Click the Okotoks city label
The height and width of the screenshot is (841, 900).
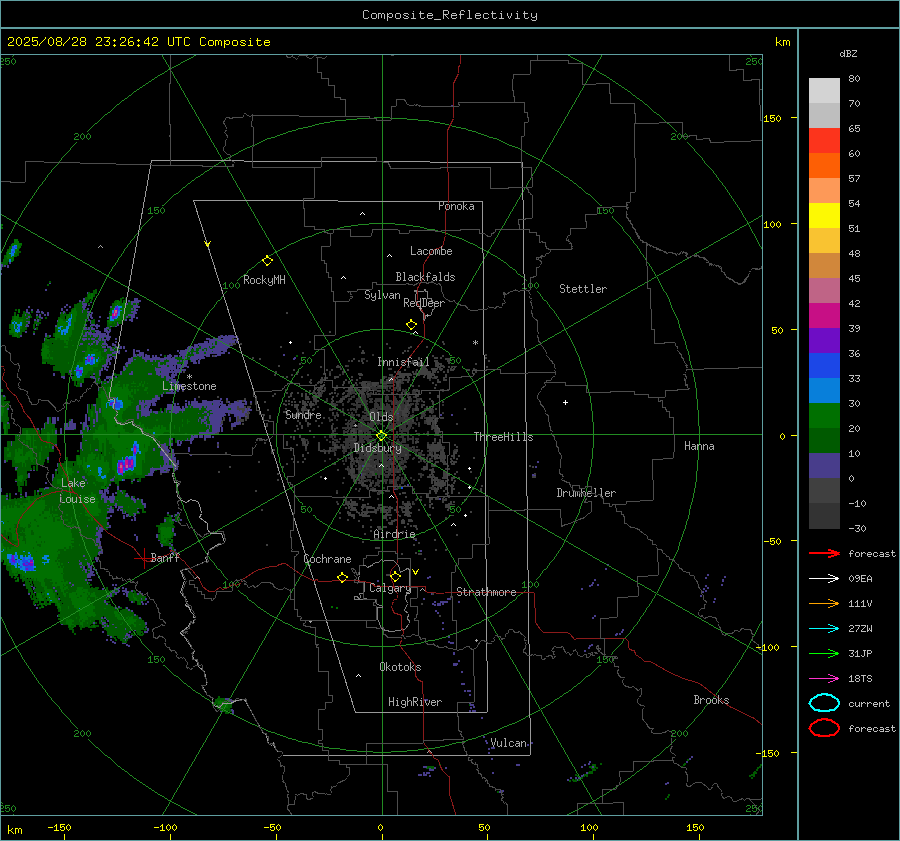pos(400,667)
